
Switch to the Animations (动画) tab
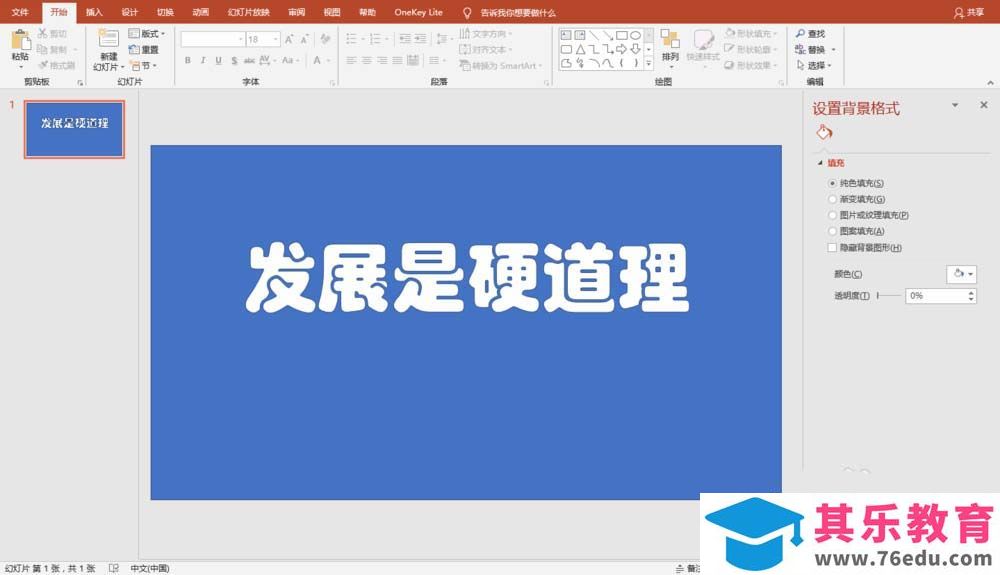click(x=201, y=12)
